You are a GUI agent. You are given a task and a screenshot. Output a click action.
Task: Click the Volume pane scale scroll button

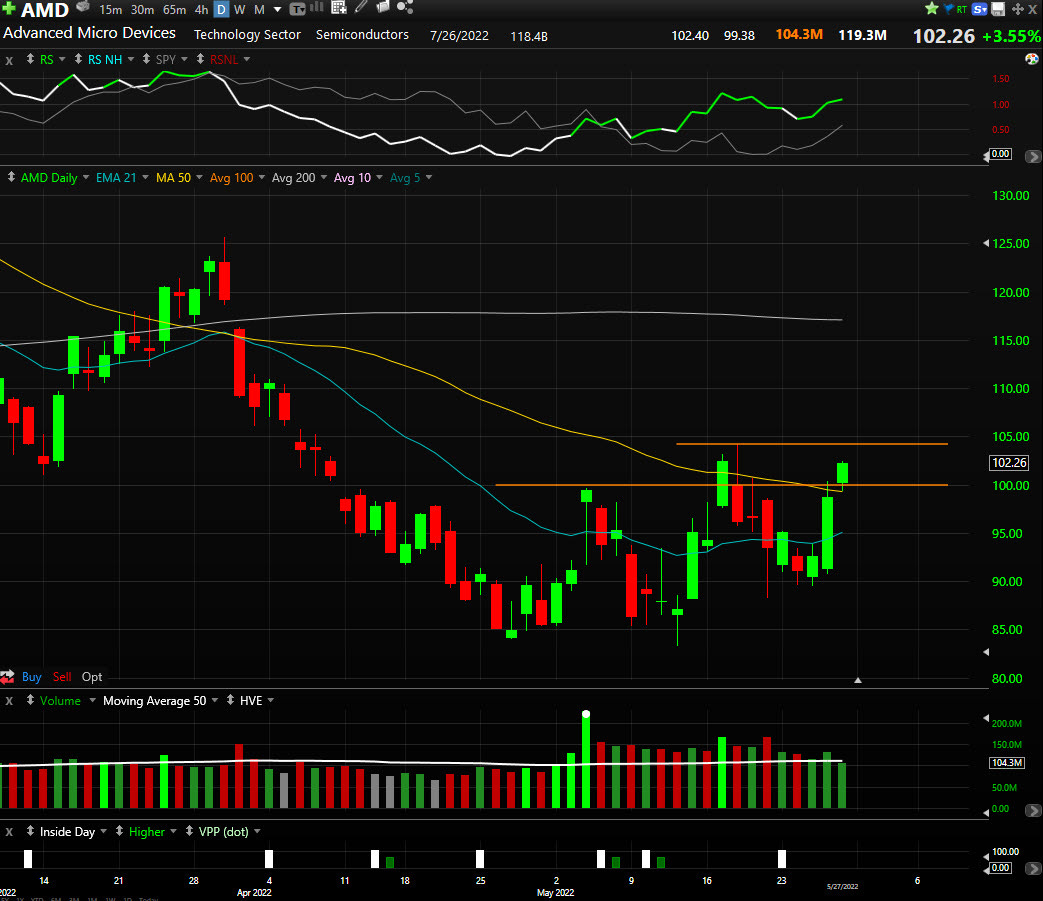[1032, 811]
